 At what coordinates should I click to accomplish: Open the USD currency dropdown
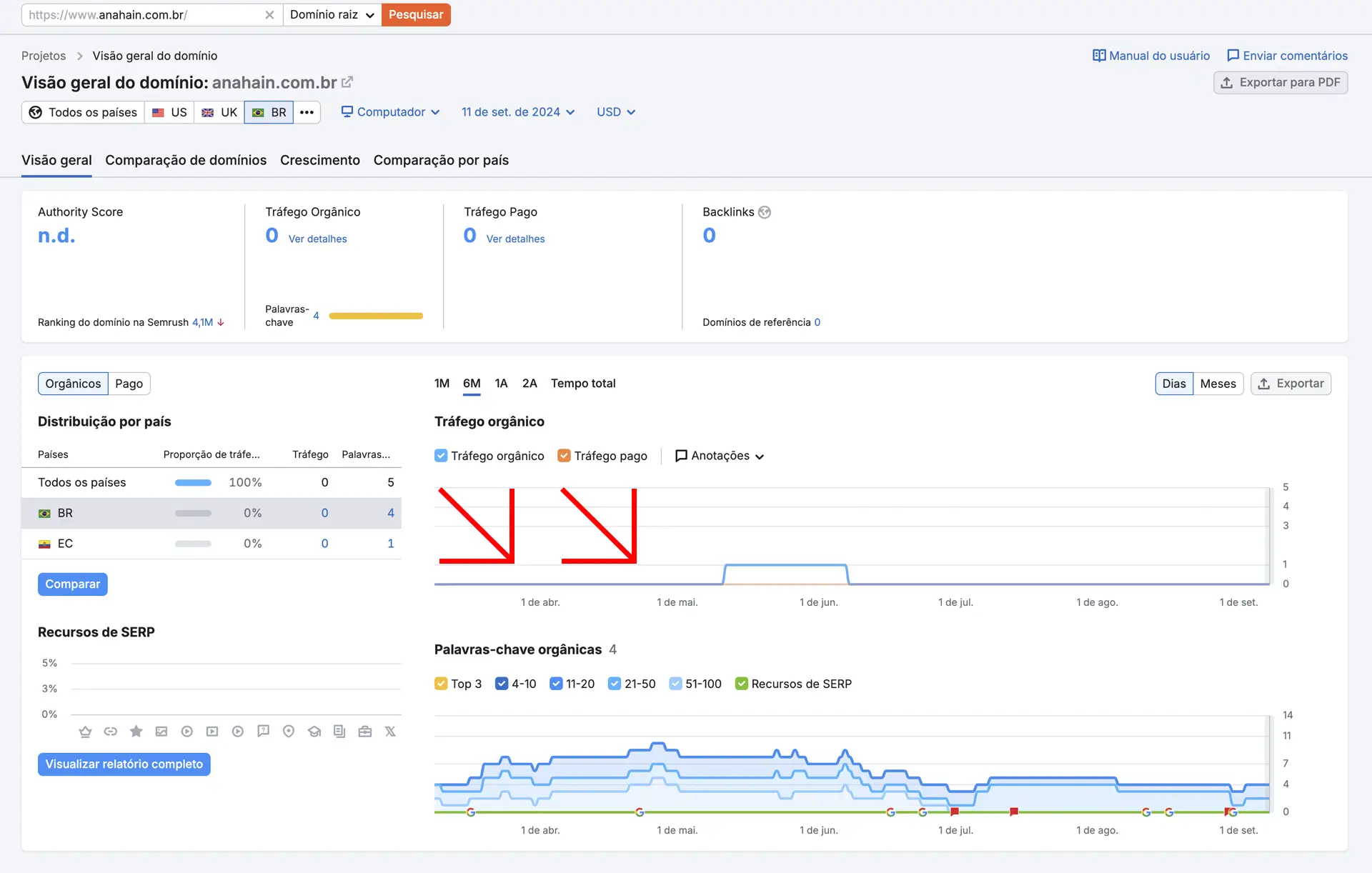point(616,112)
